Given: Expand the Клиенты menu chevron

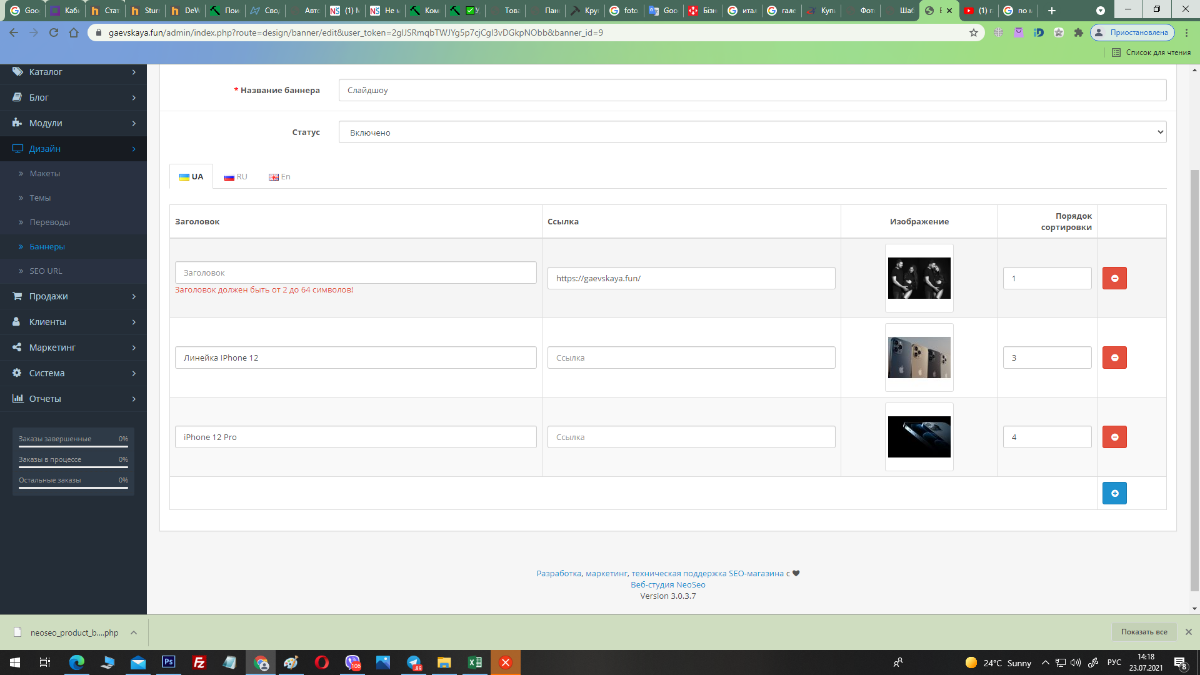Looking at the screenshot, I should (134, 322).
